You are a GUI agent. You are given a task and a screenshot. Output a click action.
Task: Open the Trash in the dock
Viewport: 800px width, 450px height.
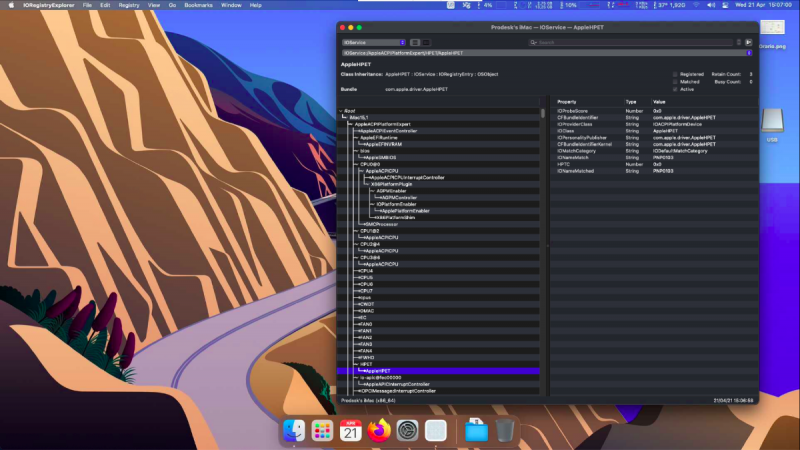click(x=505, y=431)
